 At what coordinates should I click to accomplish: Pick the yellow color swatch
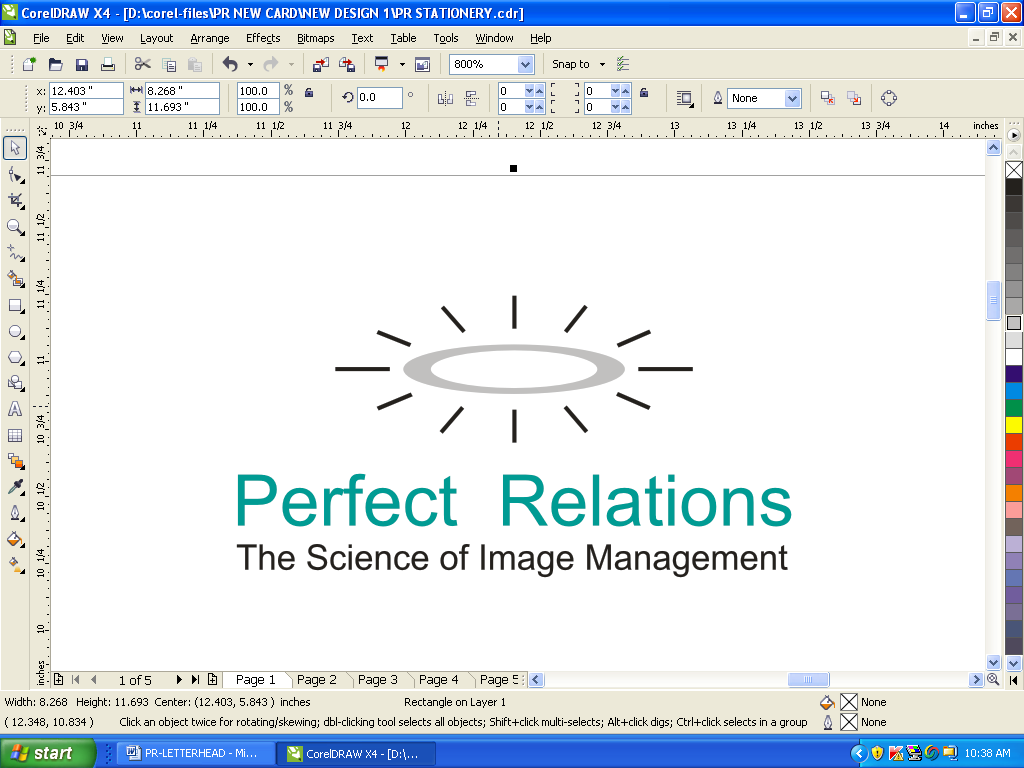(1014, 424)
